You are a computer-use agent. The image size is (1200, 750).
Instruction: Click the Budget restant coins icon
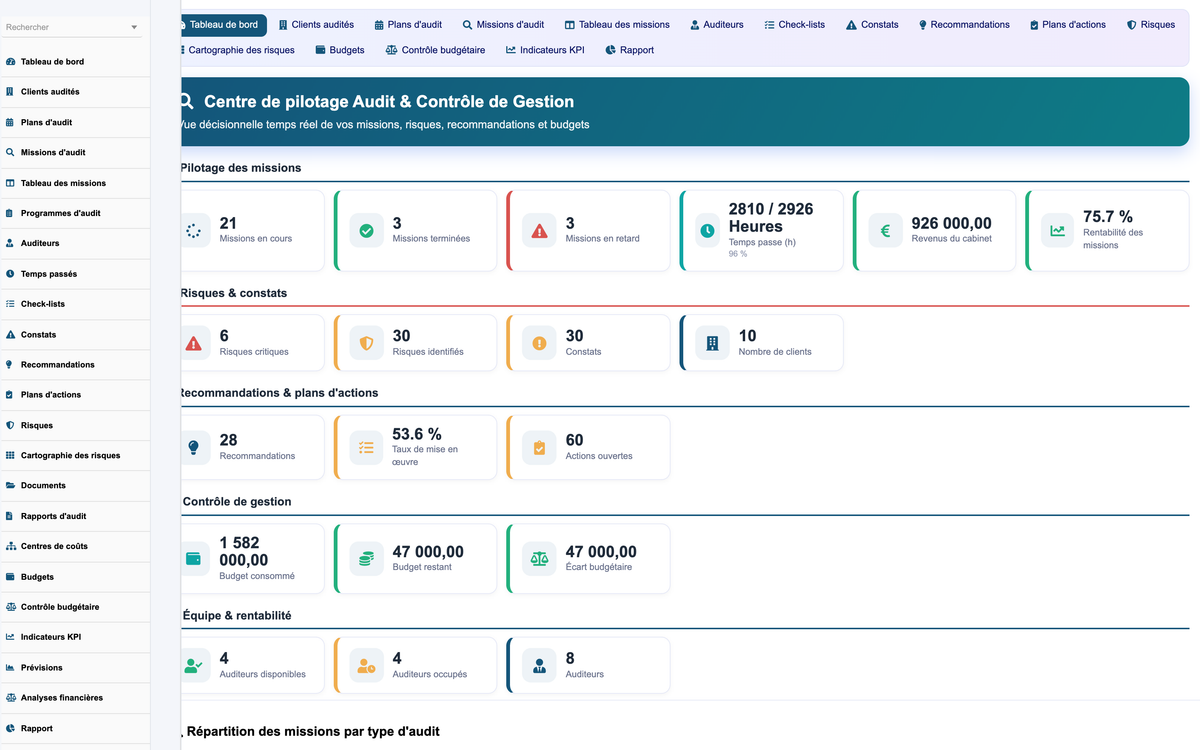click(x=367, y=559)
